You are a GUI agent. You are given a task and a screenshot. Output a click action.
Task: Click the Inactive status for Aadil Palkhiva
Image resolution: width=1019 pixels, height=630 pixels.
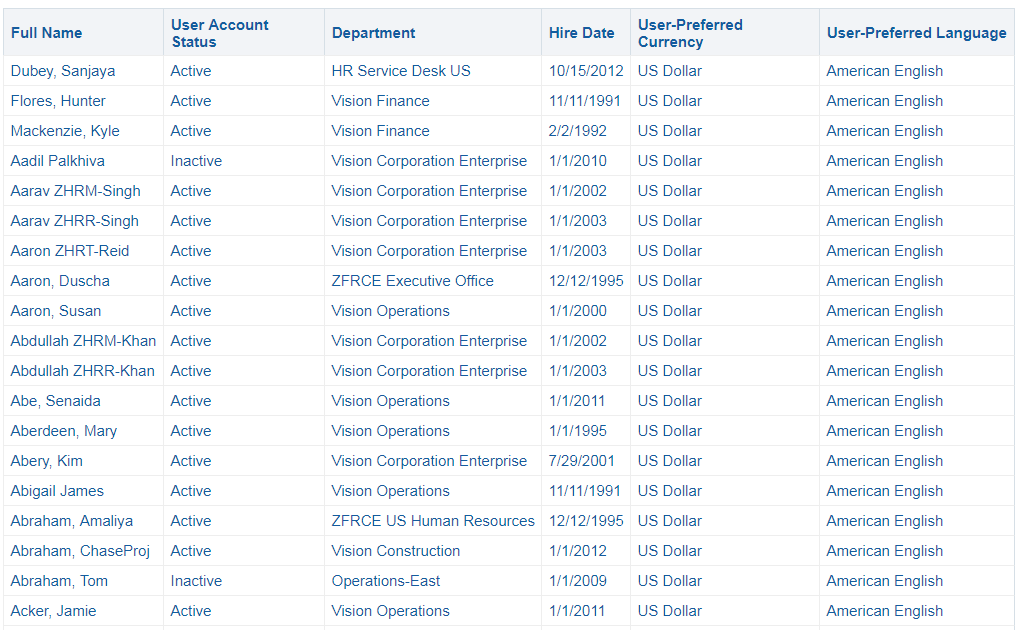coord(196,161)
